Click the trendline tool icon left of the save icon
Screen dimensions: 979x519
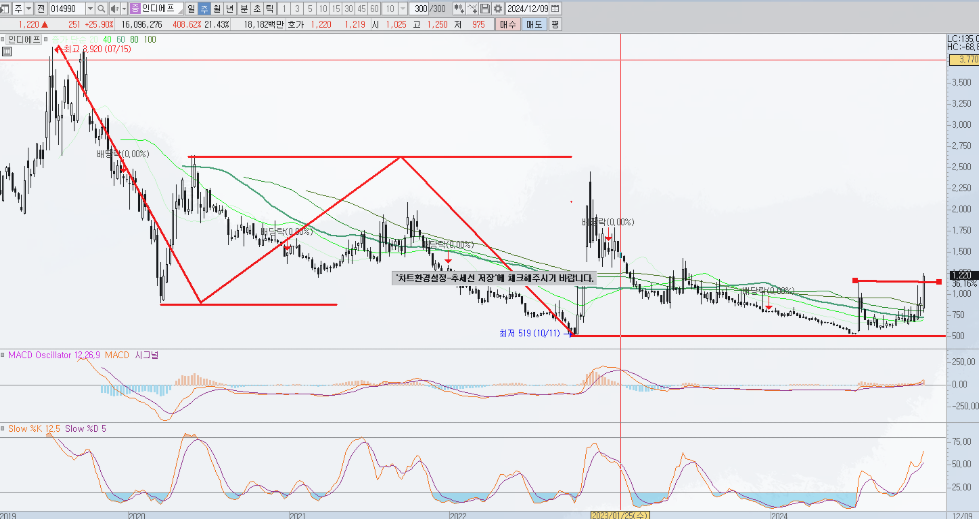(472, 9)
